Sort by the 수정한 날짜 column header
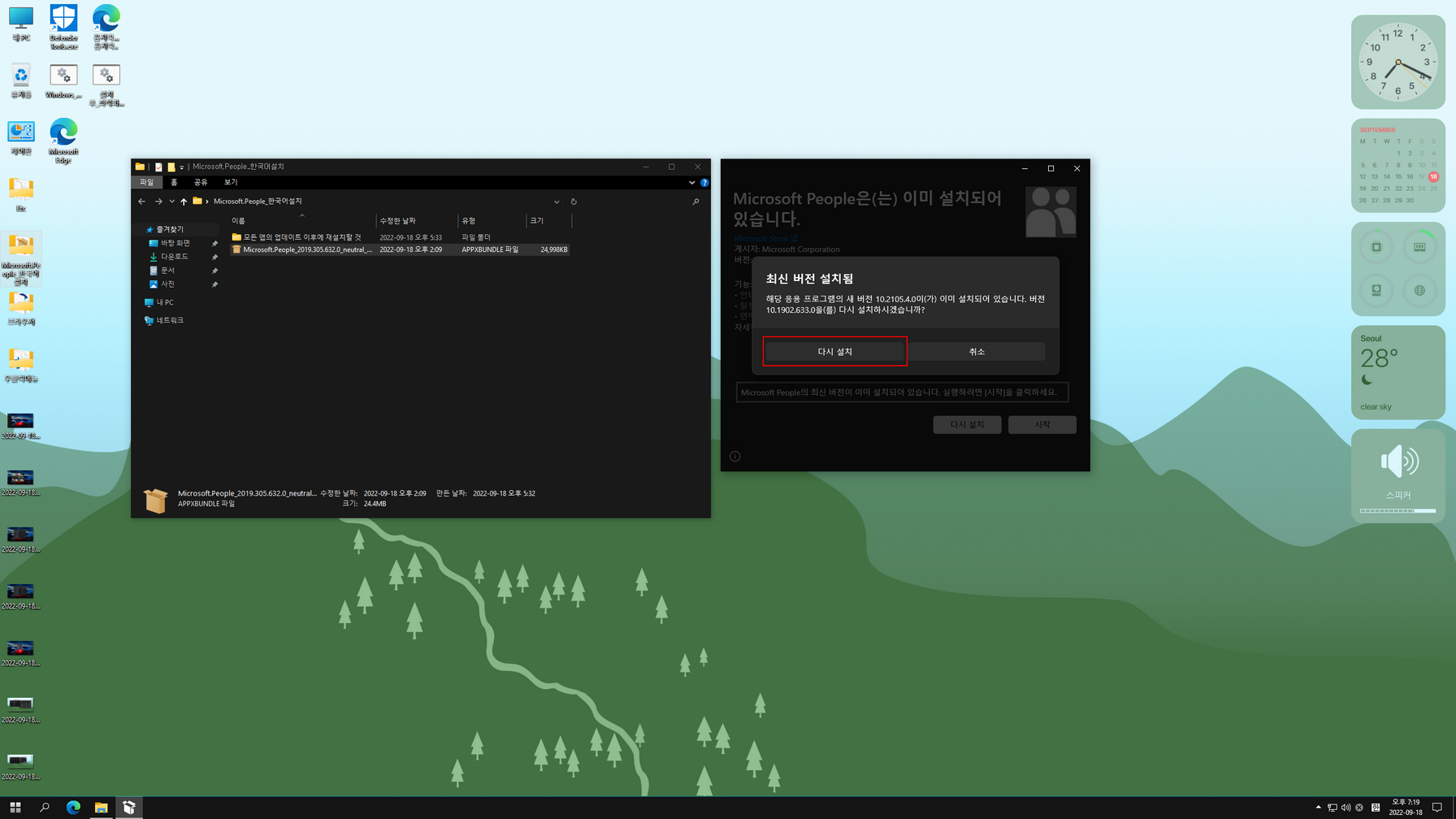Viewport: 1456px width, 819px height. [417, 221]
